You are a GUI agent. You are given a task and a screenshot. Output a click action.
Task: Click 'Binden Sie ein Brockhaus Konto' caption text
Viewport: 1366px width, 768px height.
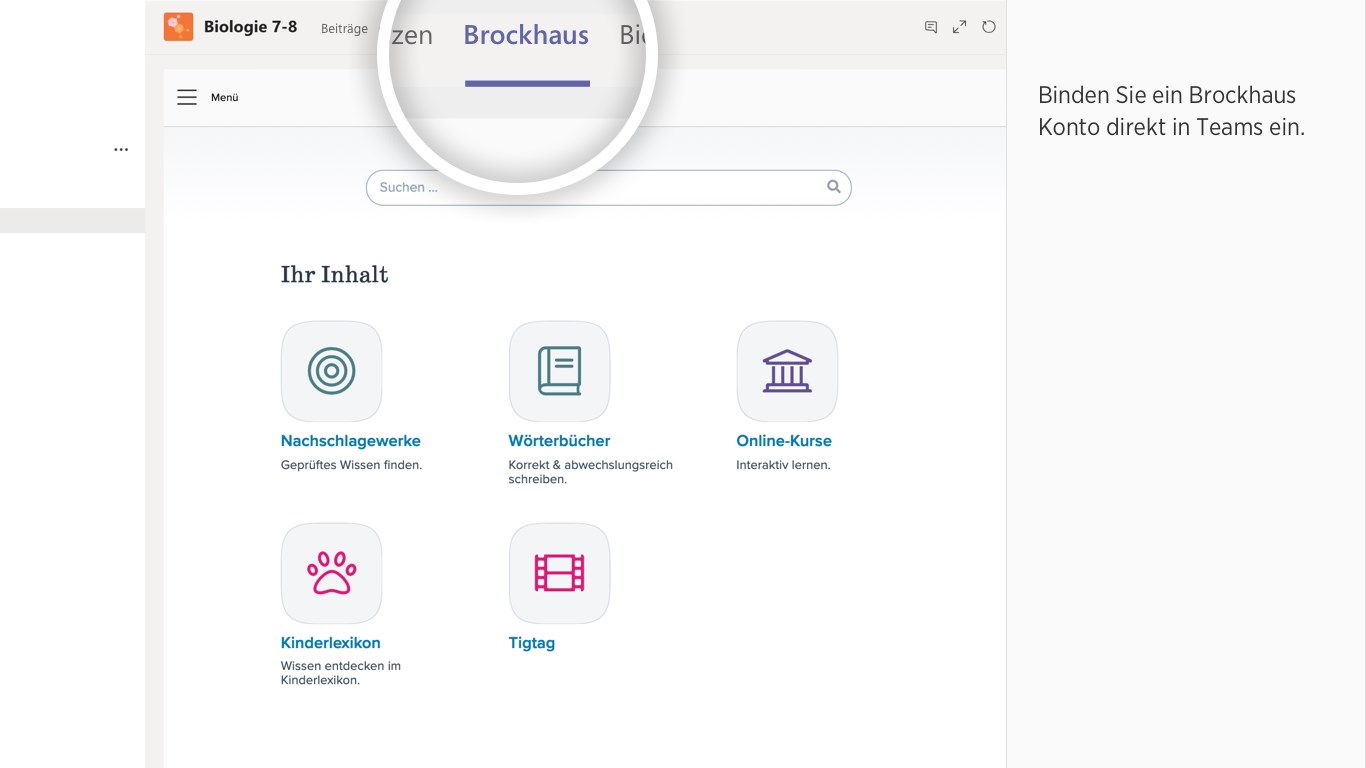click(x=1171, y=111)
